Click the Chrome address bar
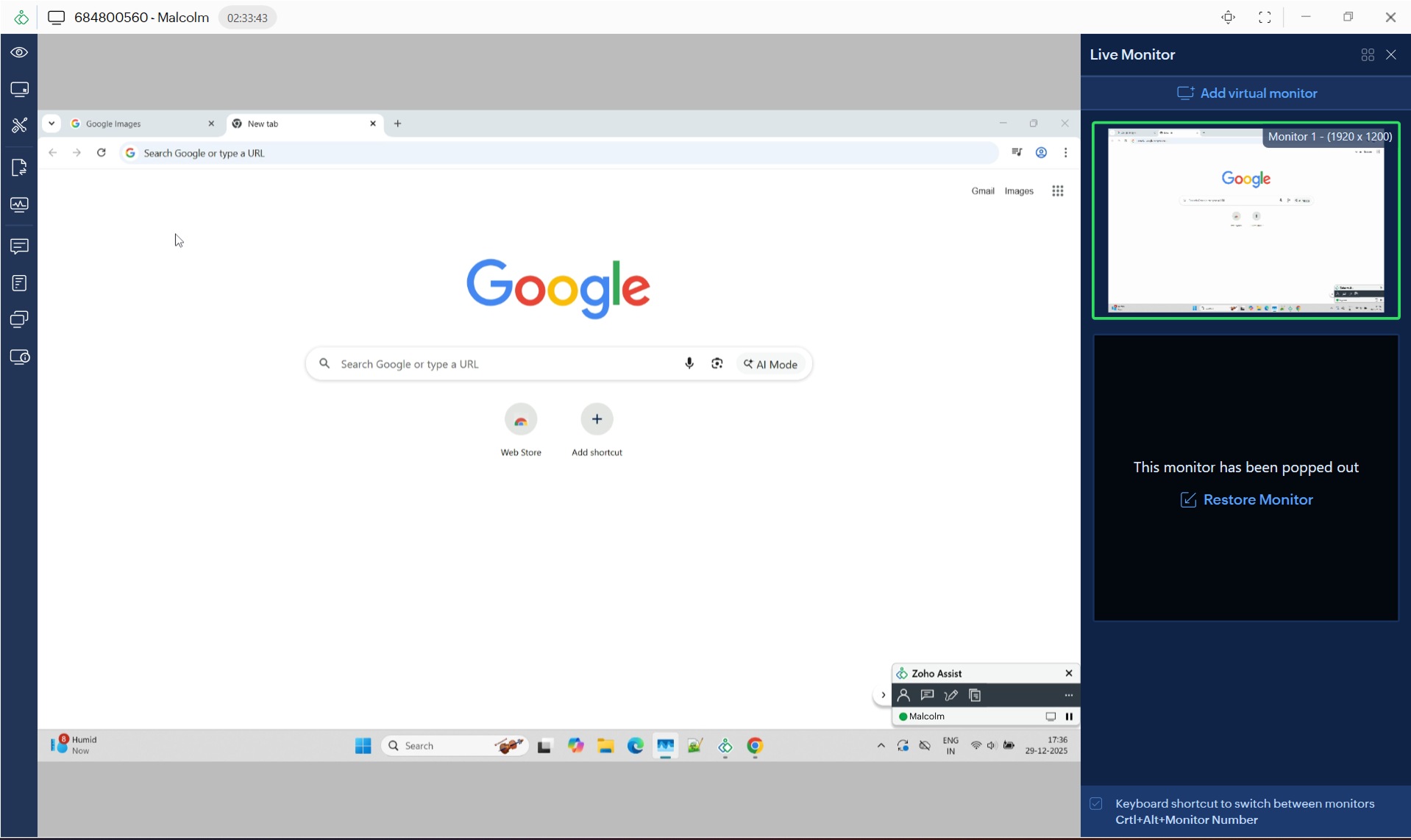This screenshot has height=840, width=1411. (559, 153)
